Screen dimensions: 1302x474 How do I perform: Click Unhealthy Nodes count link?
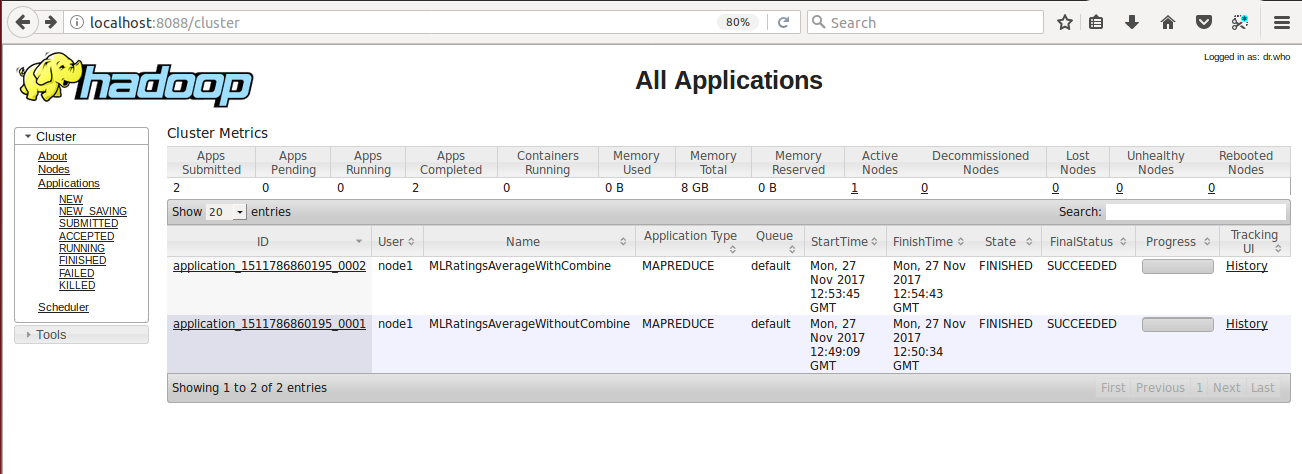click(1120, 188)
